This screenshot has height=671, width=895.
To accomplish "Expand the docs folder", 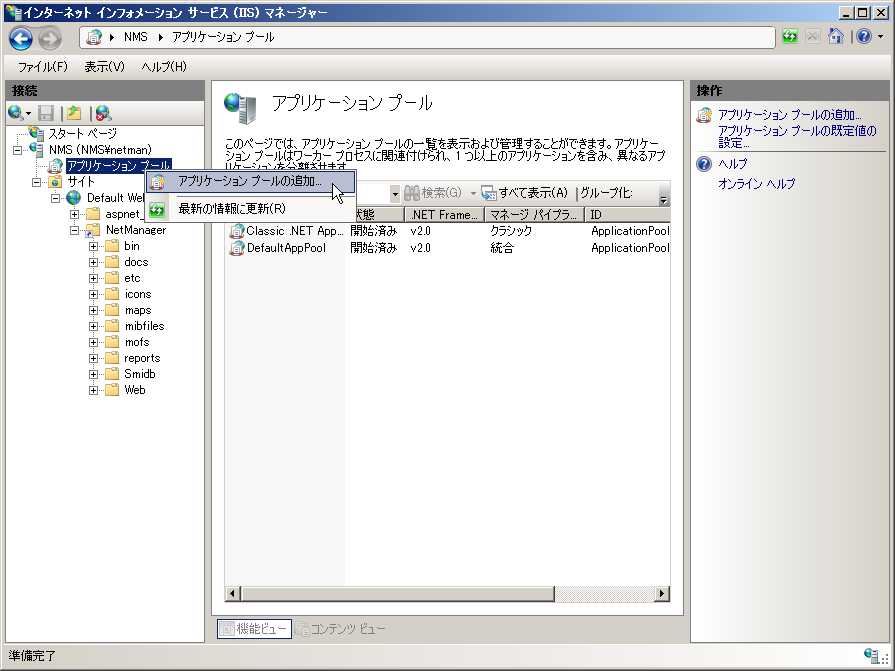I will (x=93, y=262).
